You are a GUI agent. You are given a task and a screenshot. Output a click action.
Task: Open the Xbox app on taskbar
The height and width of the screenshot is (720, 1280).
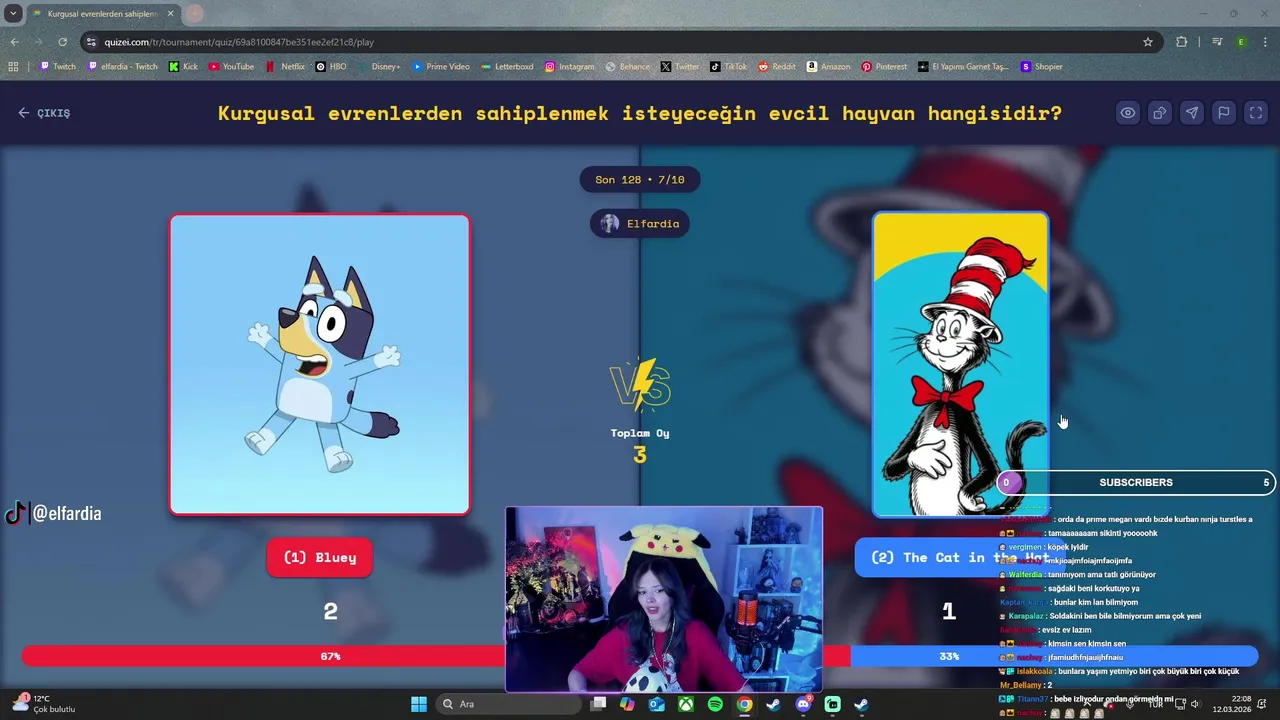tap(686, 704)
